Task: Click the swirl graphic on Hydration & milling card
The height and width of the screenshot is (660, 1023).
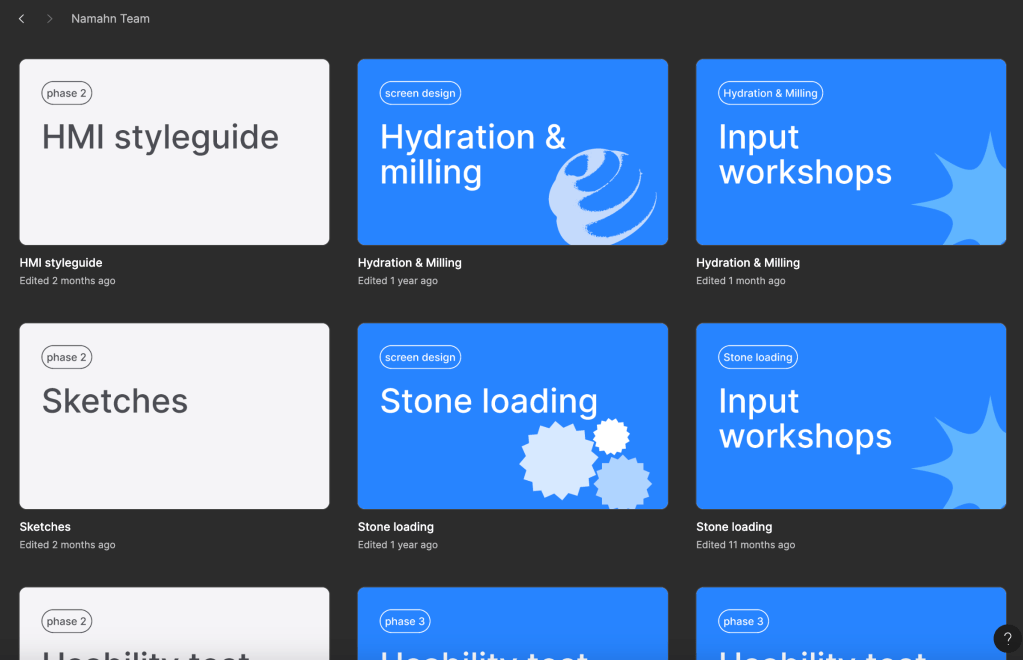Action: 601,197
